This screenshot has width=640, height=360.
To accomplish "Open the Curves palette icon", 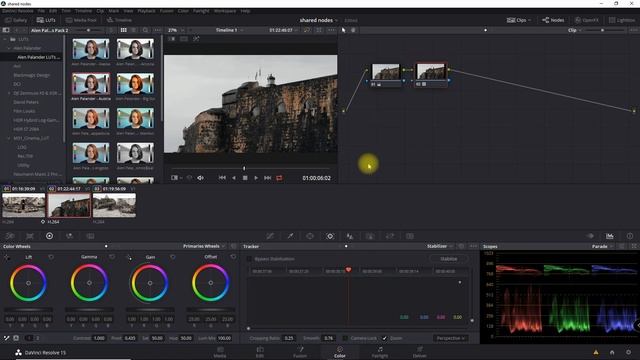I will [270, 236].
